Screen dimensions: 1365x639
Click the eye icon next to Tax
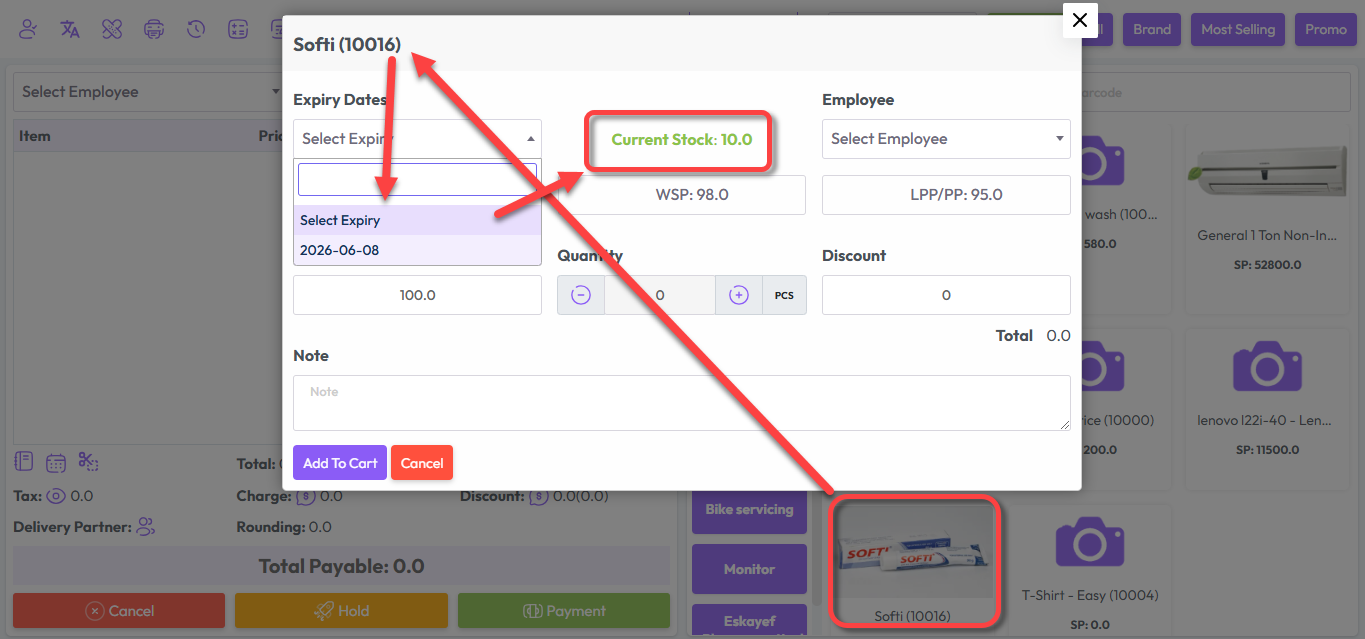[x=56, y=496]
